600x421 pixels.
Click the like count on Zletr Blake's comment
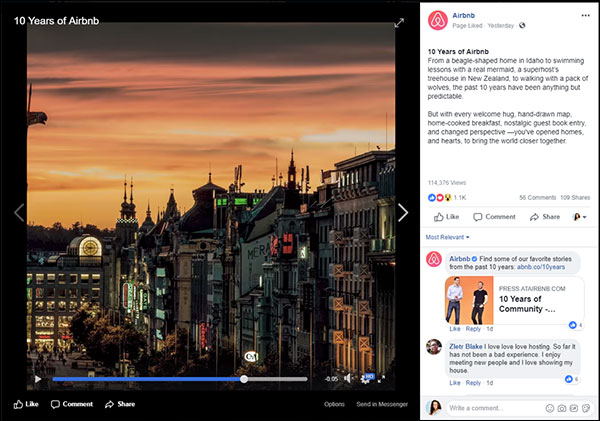[572, 379]
